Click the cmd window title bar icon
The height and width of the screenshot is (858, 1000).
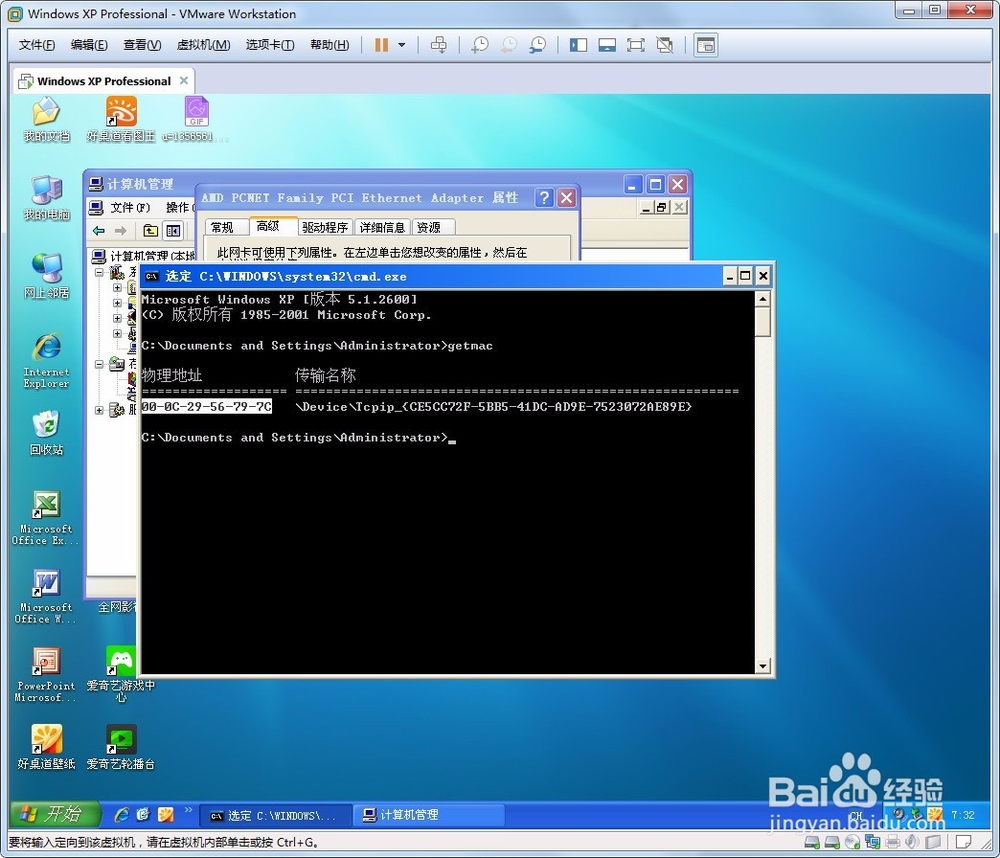(151, 276)
